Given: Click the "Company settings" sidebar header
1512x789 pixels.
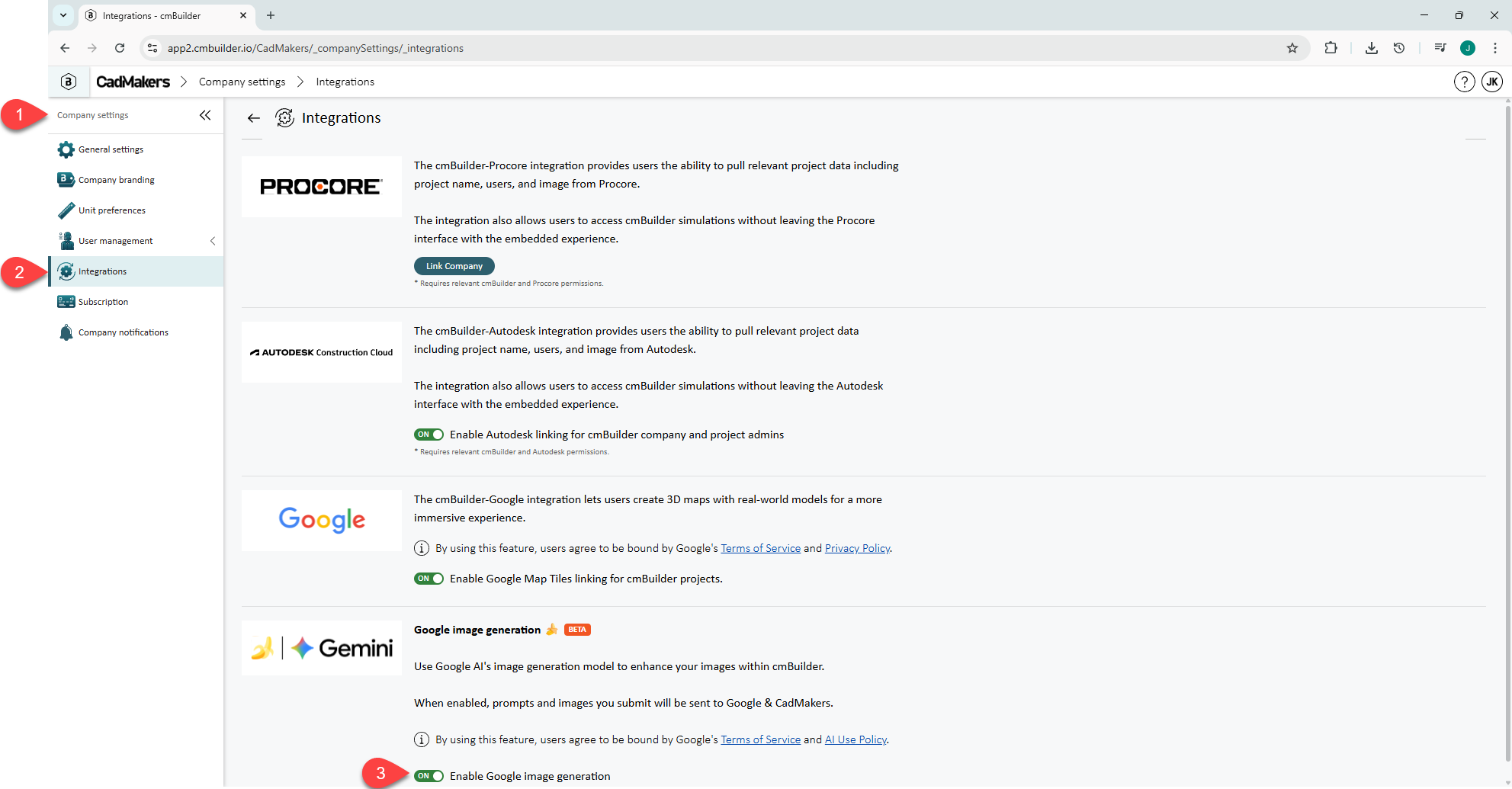Looking at the screenshot, I should coord(93,115).
